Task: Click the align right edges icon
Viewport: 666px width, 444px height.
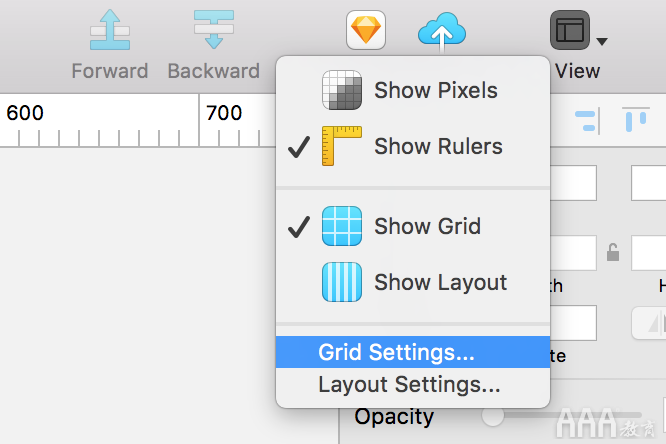Action: coord(588,121)
